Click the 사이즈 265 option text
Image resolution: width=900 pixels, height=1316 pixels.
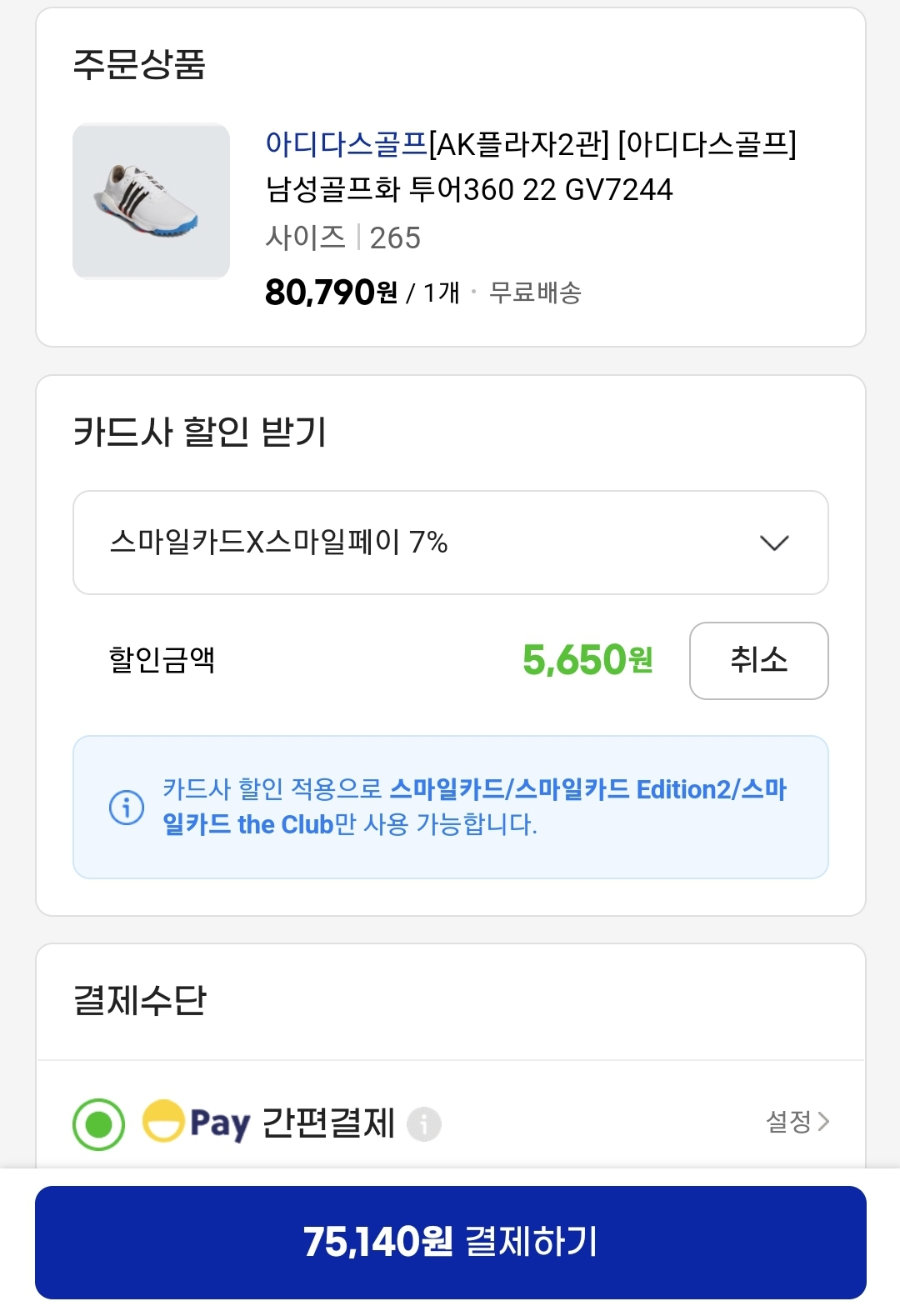coord(342,238)
